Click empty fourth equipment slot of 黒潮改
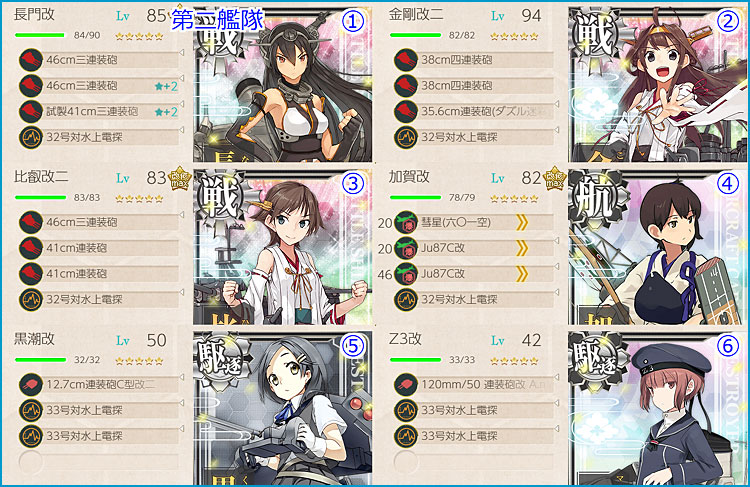The height and width of the screenshot is (487, 750). pyautogui.click(x=99, y=462)
